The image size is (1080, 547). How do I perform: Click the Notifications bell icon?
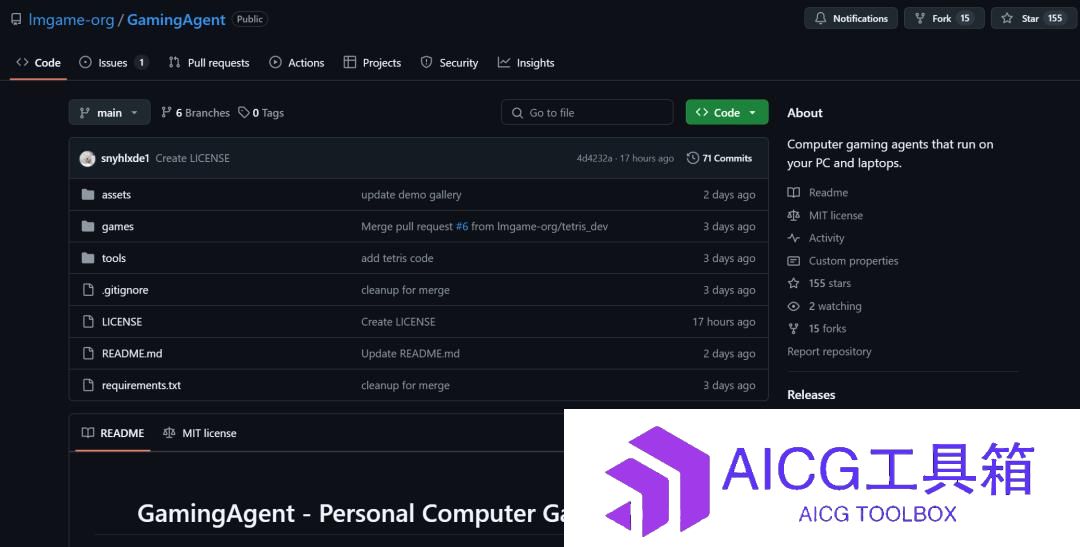point(820,19)
